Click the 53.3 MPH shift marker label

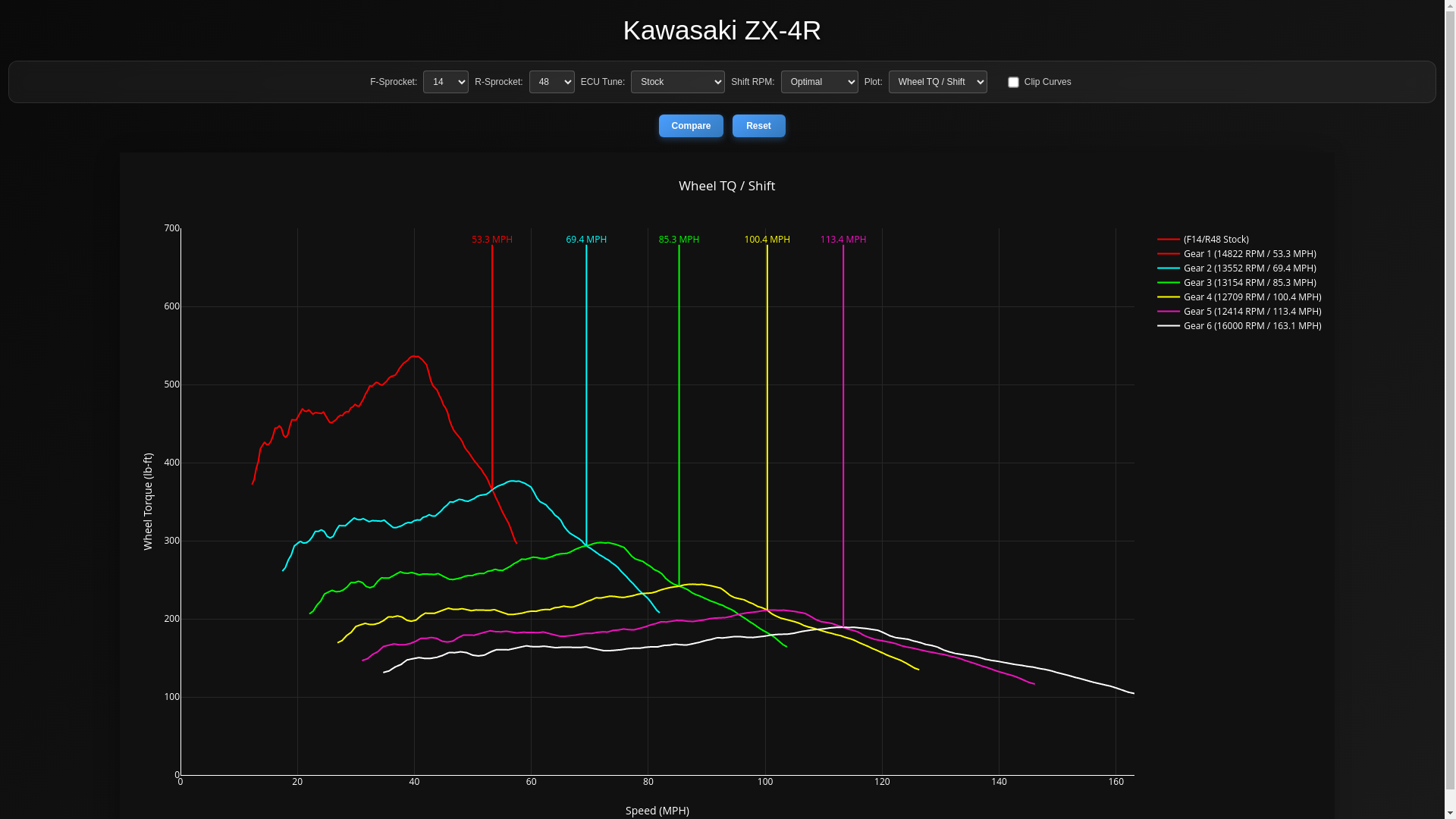(492, 240)
